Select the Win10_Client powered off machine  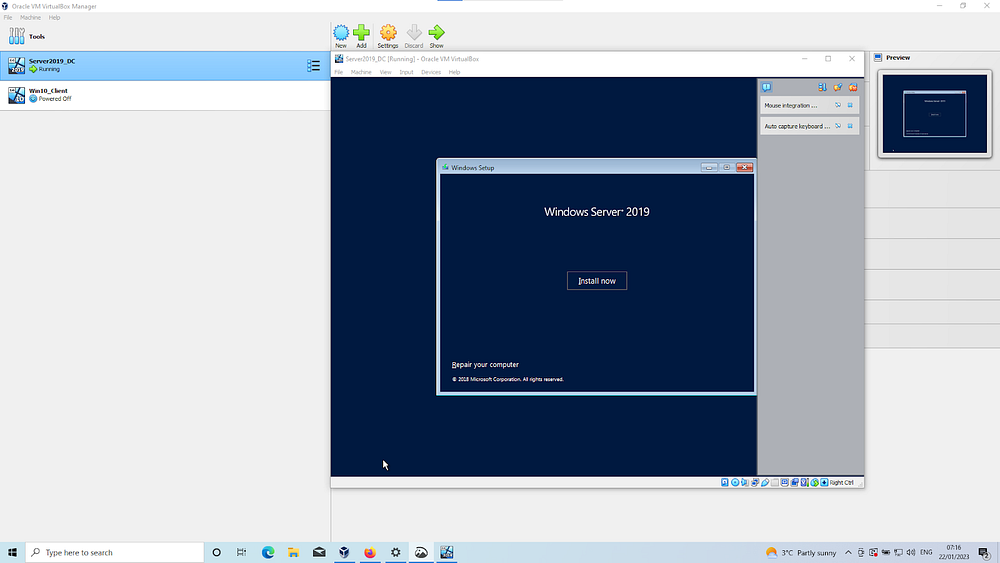[165, 94]
